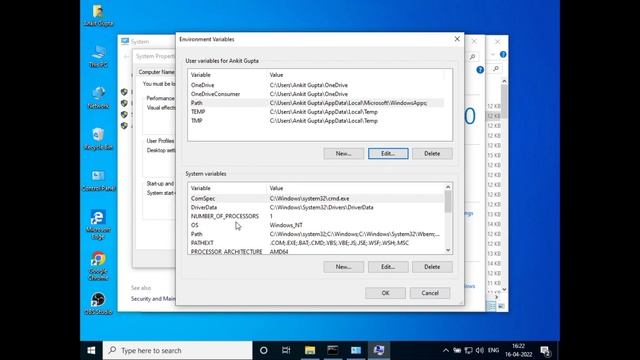Click system variables scrollbar thumb

point(448,202)
